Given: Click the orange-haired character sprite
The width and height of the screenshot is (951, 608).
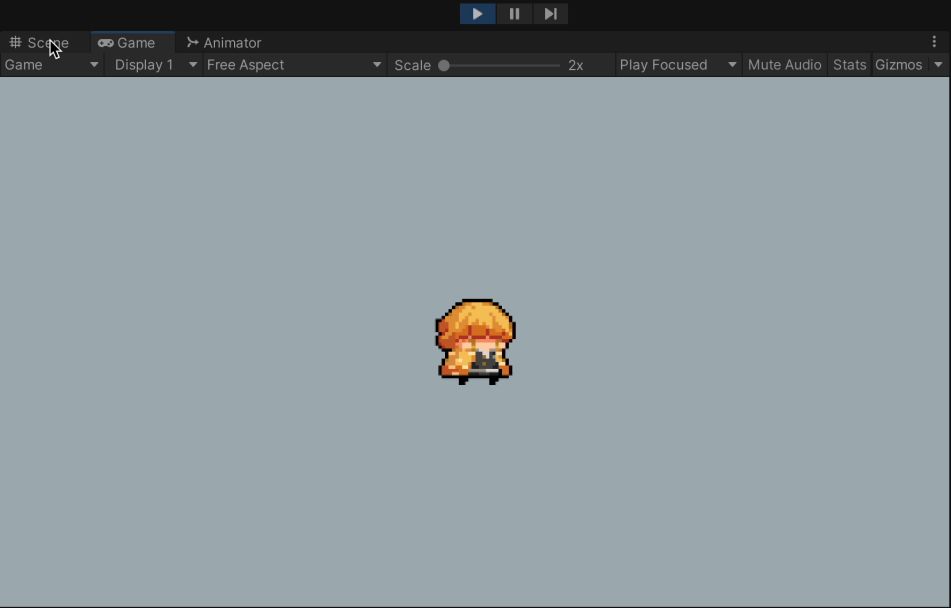Looking at the screenshot, I should pos(475,341).
